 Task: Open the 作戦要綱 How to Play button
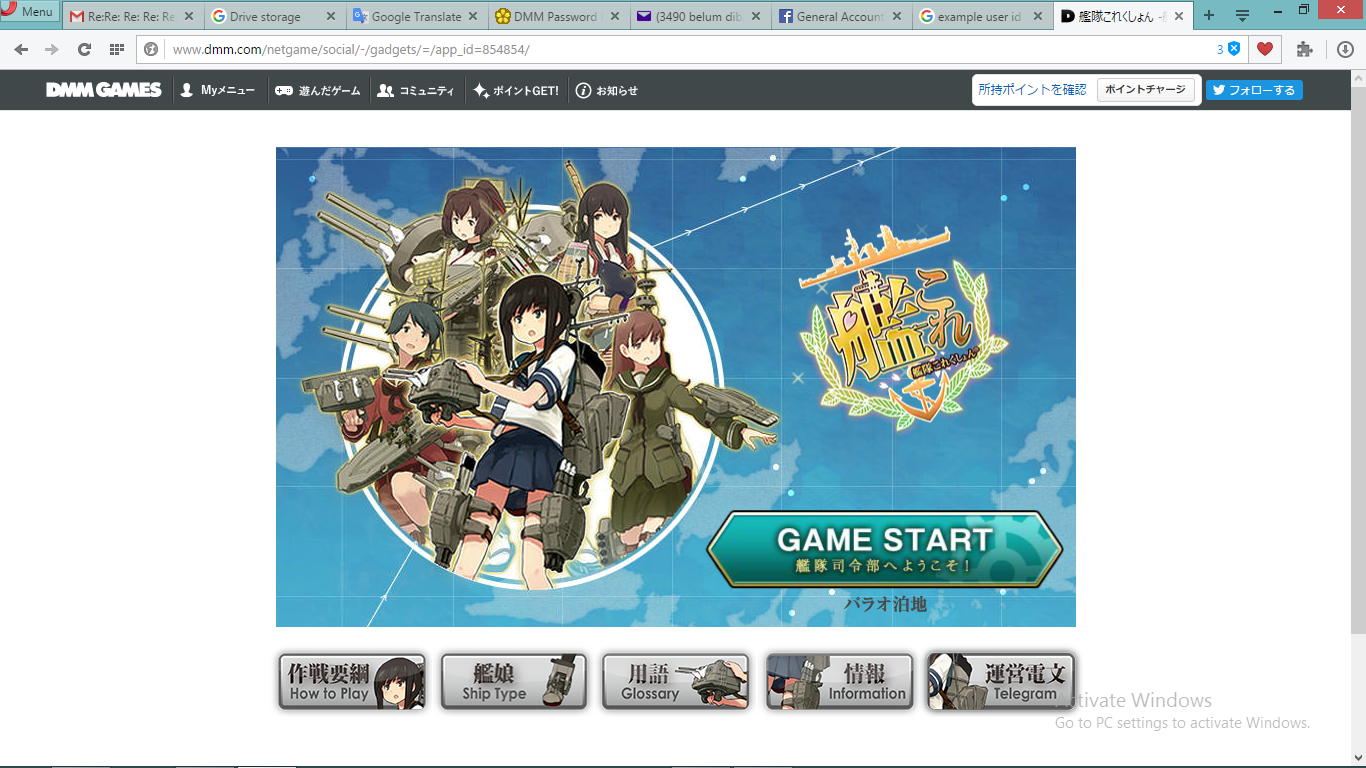[x=352, y=682]
